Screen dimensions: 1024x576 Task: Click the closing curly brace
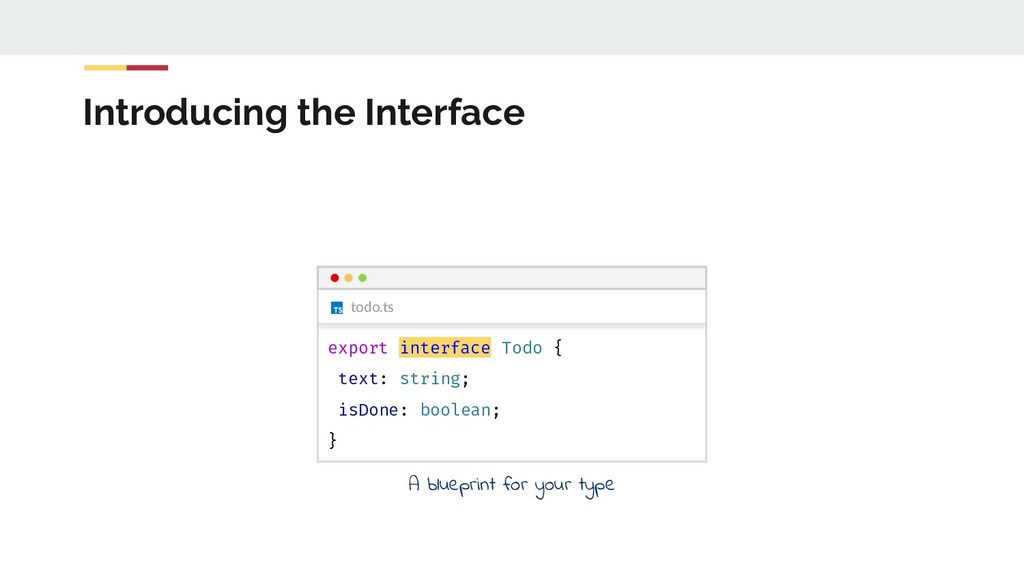tap(333, 440)
